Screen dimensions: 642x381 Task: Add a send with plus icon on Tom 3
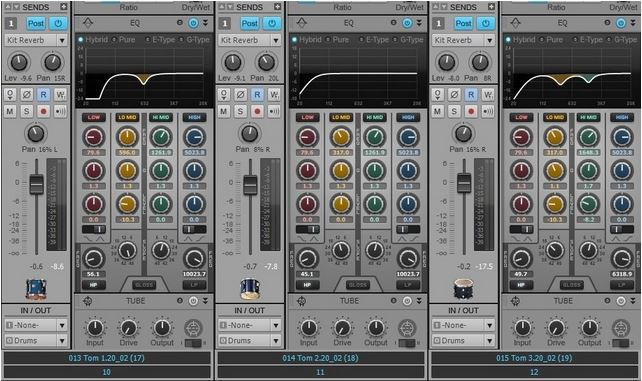pyautogui.click(x=491, y=7)
